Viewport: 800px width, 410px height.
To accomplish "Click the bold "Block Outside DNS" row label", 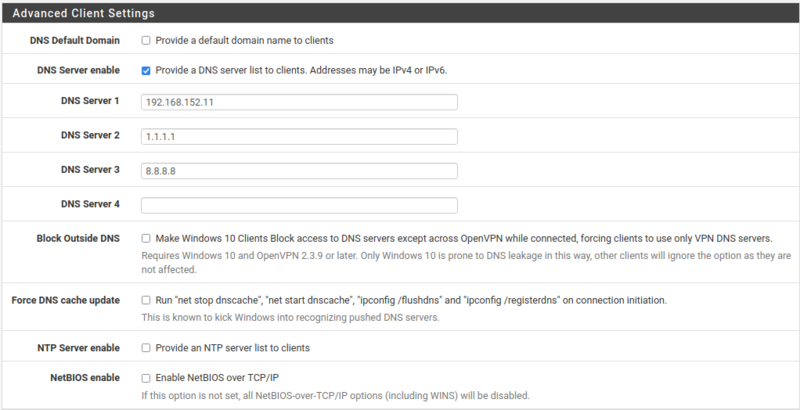I will pos(77,238).
